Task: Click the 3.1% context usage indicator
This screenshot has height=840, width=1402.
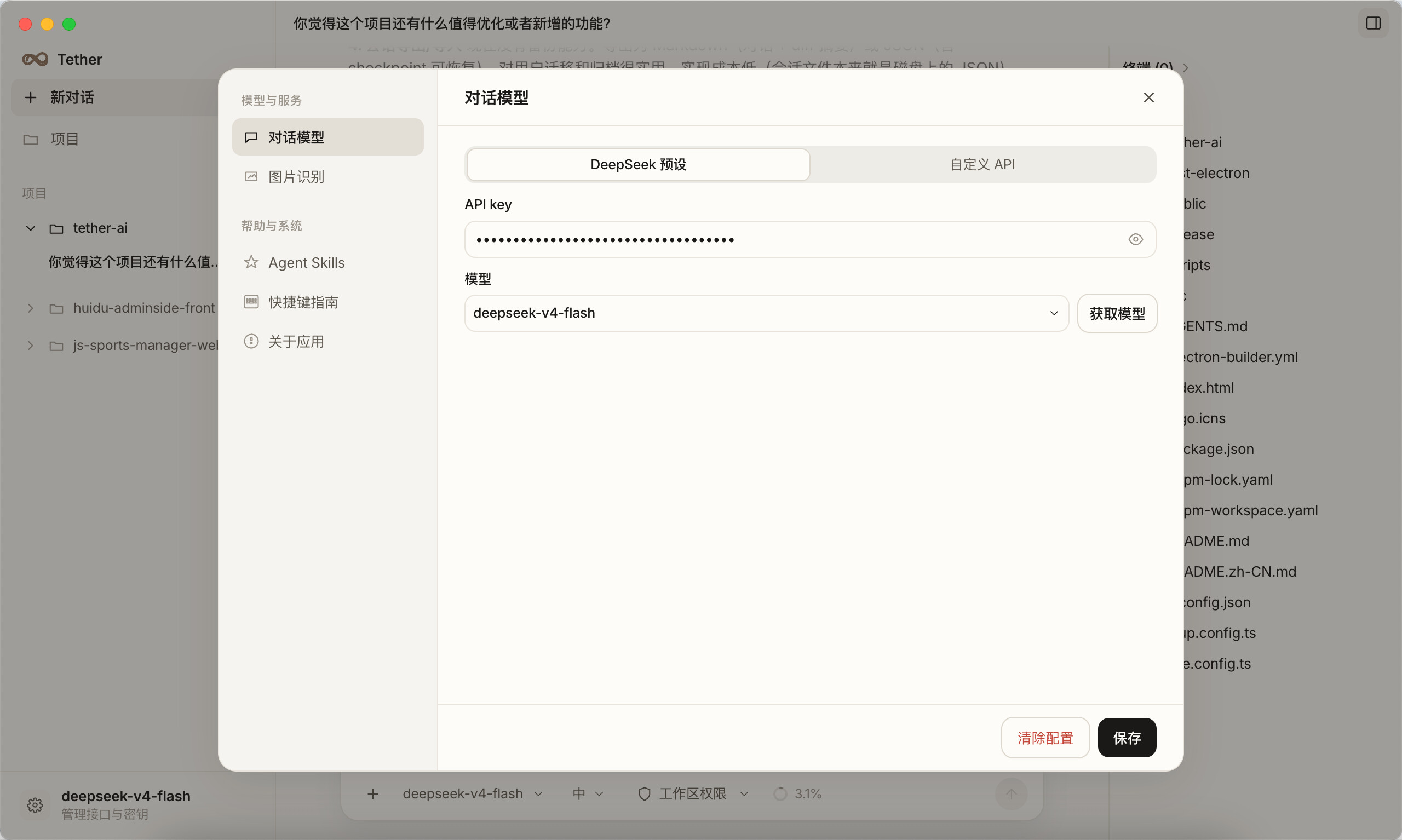Action: click(797, 794)
